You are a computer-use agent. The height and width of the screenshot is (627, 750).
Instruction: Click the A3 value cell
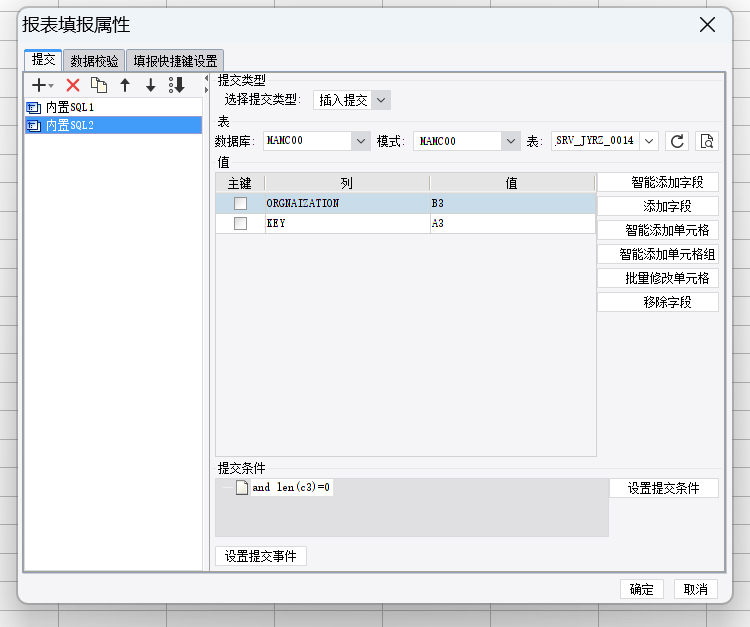click(x=512, y=223)
